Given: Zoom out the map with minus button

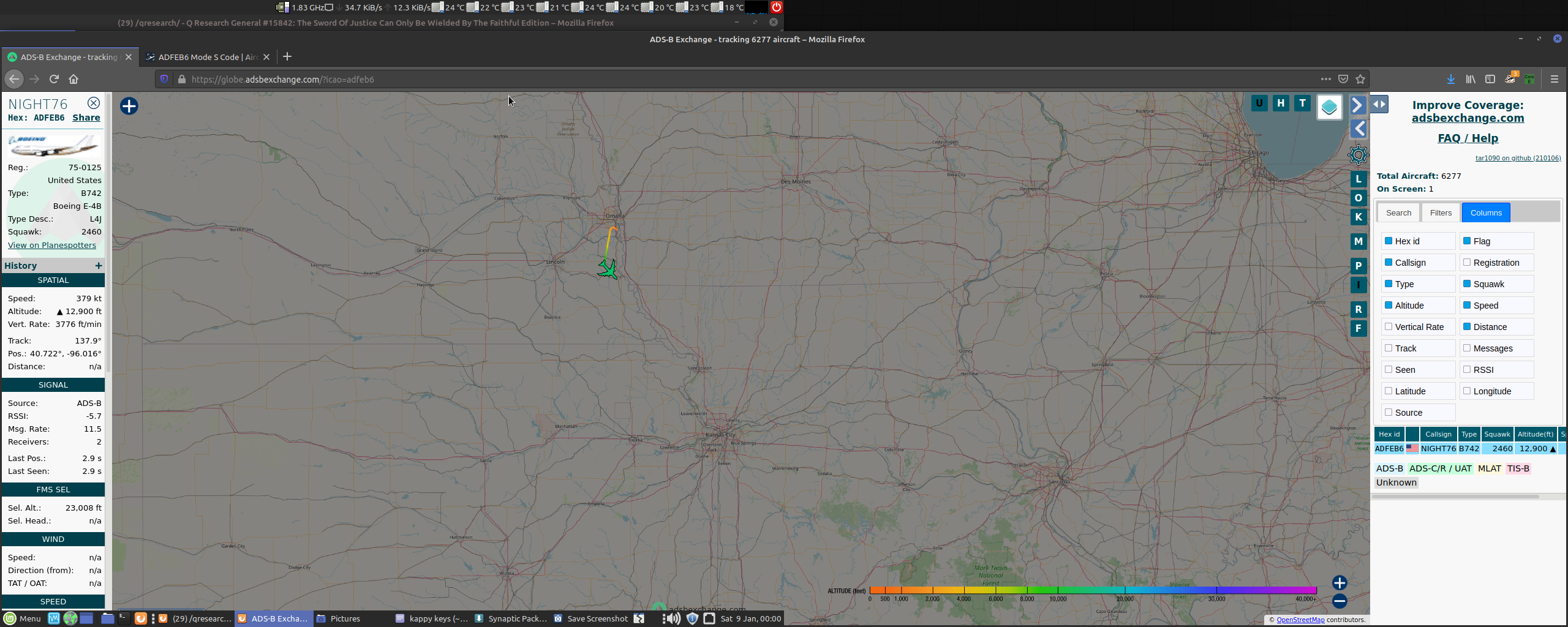Looking at the screenshot, I should pyautogui.click(x=1340, y=601).
